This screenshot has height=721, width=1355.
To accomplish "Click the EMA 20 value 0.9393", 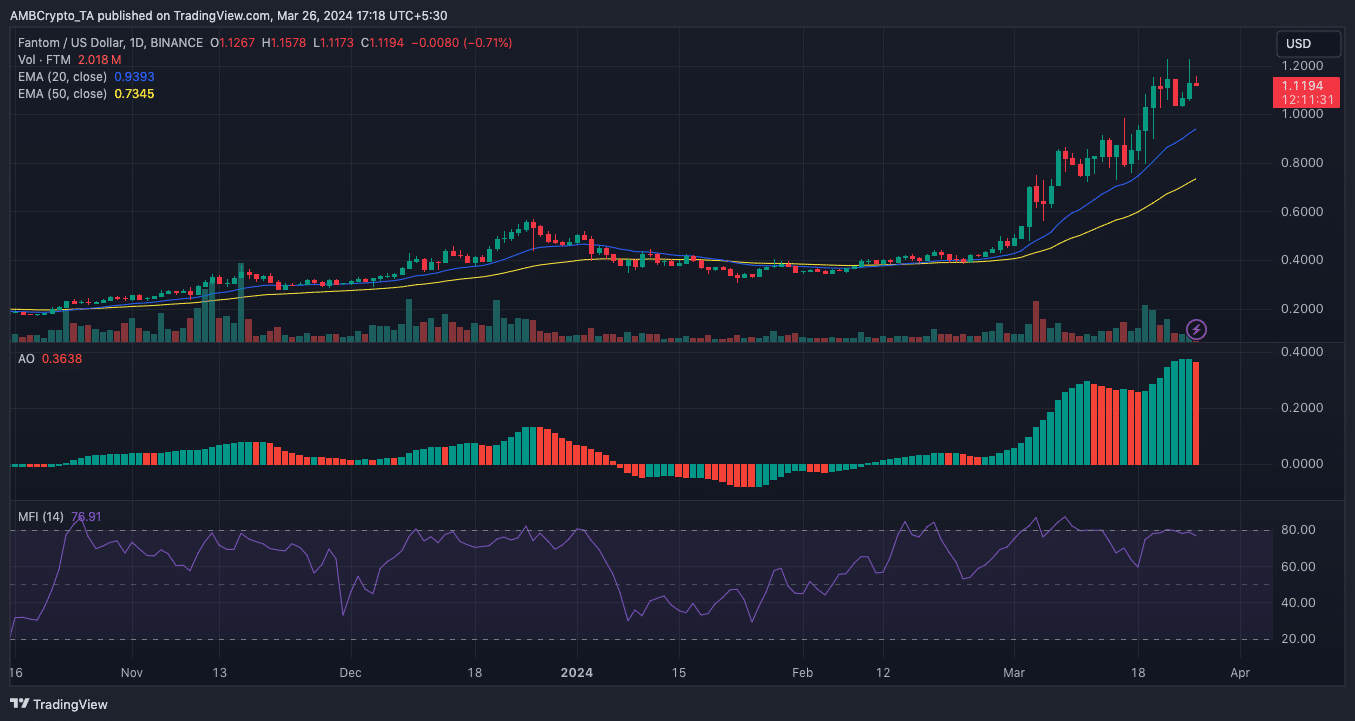I will (x=134, y=77).
